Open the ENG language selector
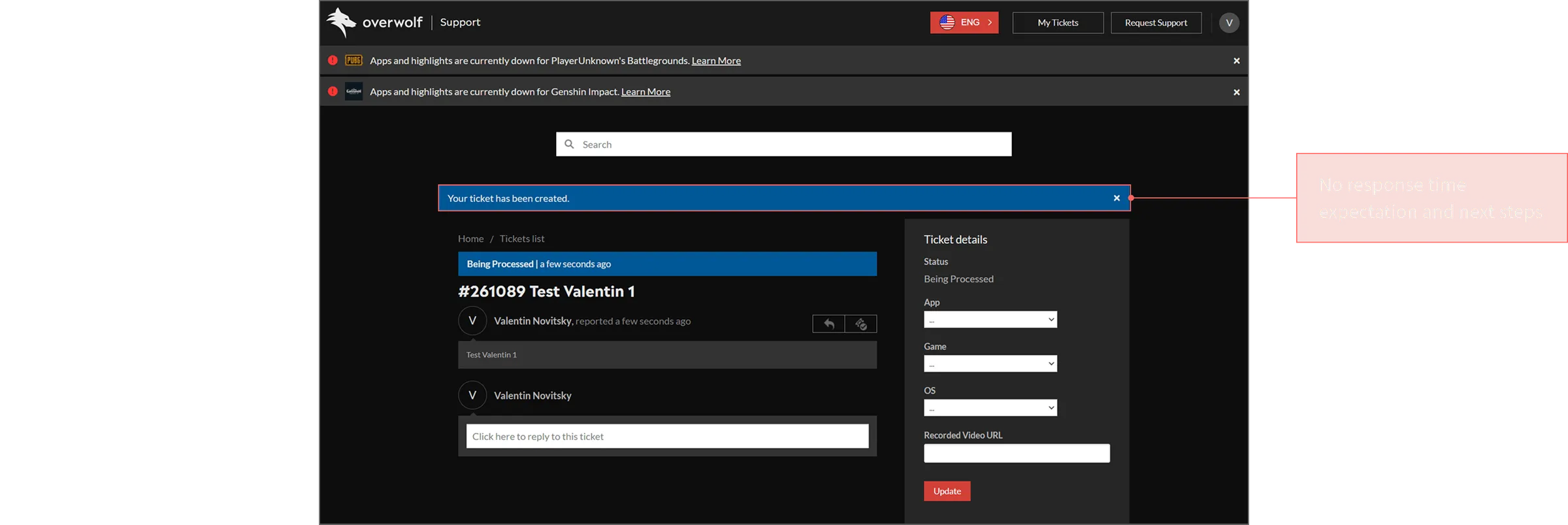 click(964, 22)
